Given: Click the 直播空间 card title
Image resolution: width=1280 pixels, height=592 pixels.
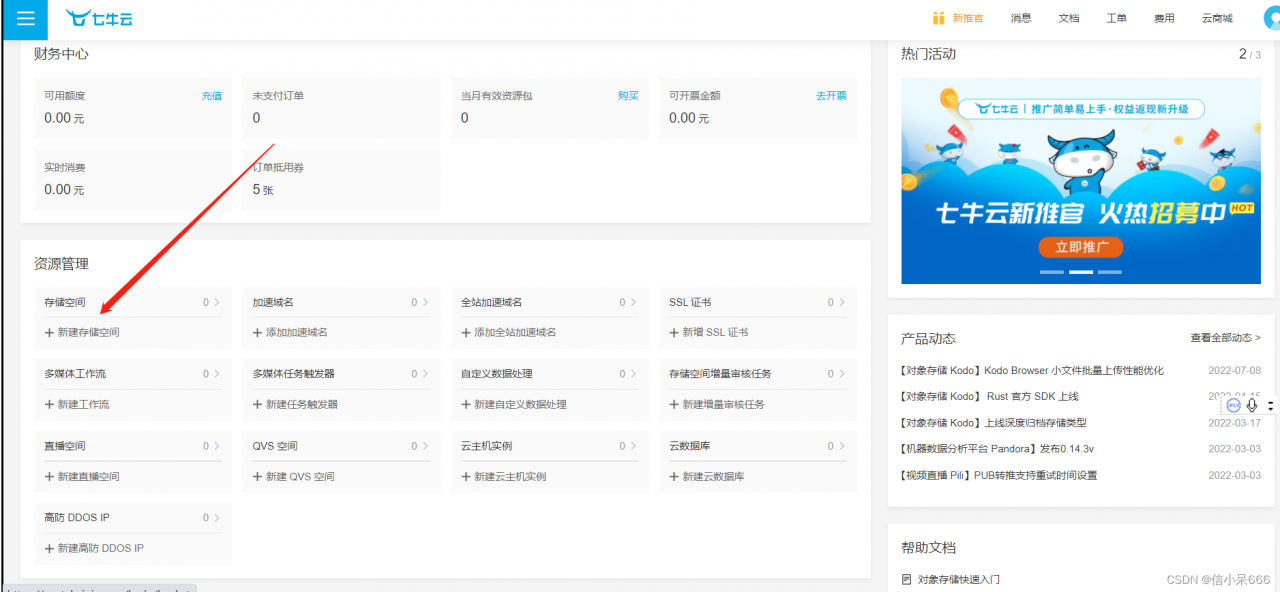Looking at the screenshot, I should click(x=65, y=446).
